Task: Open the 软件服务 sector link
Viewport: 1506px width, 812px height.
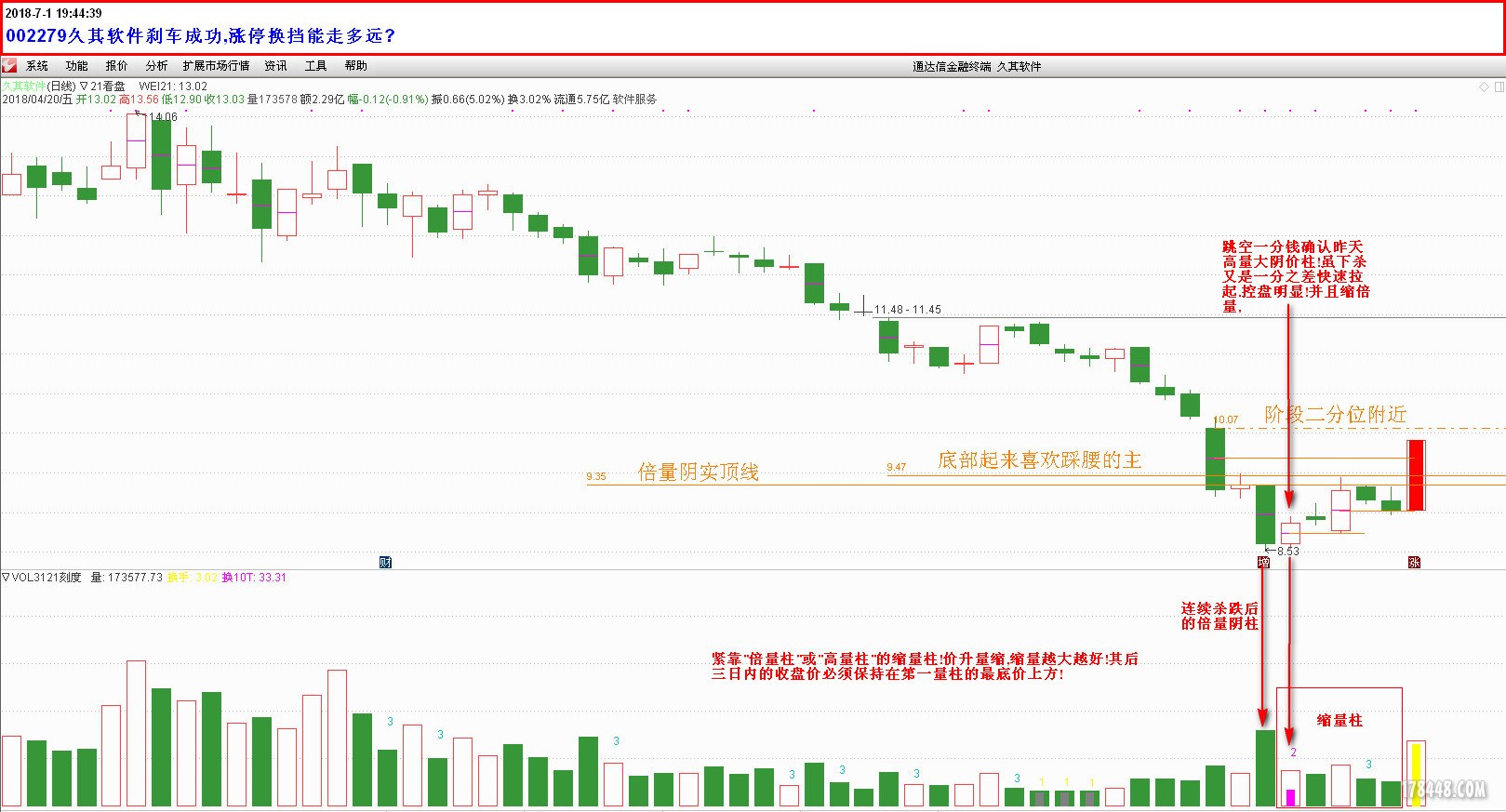Action: point(634,99)
